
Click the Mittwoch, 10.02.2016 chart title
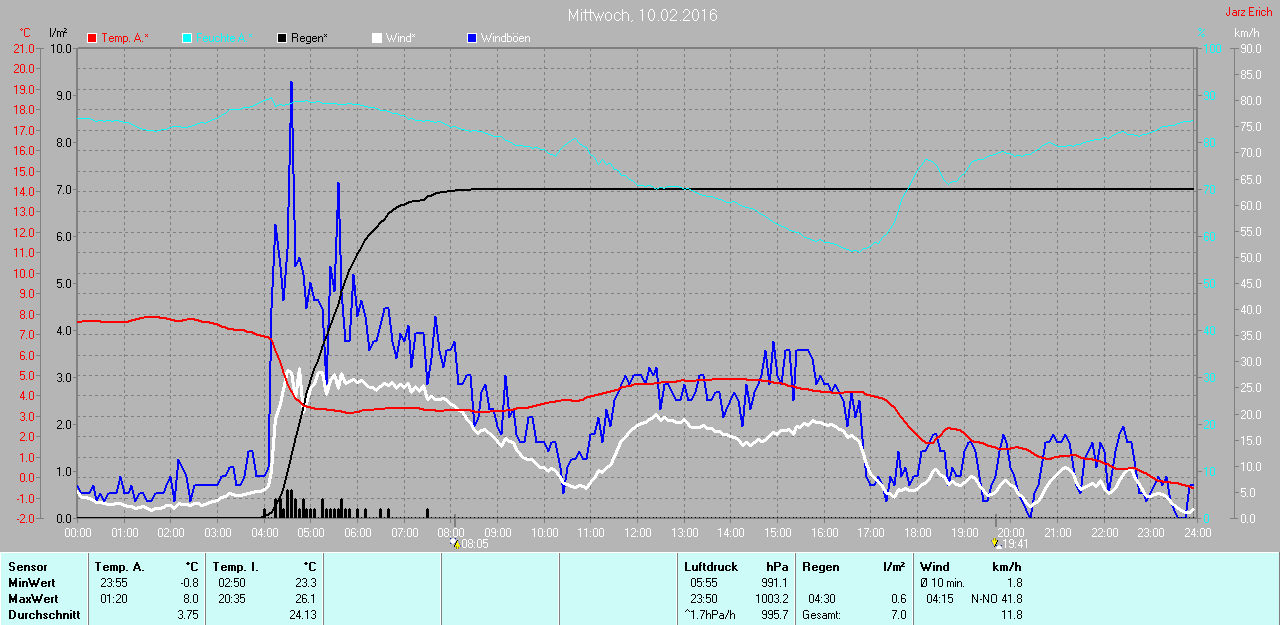(642, 15)
